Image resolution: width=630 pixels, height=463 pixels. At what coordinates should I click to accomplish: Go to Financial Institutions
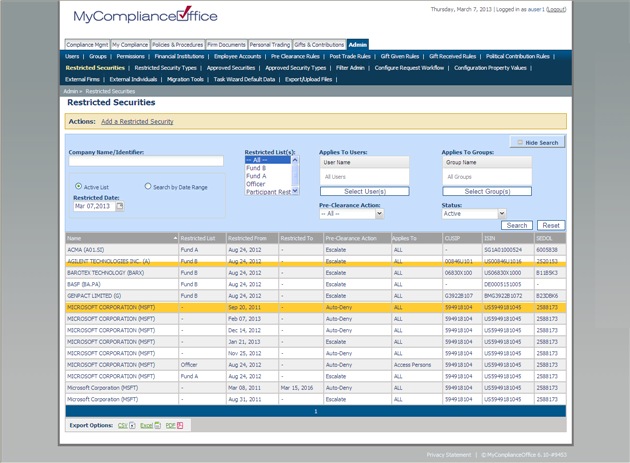click(179, 56)
